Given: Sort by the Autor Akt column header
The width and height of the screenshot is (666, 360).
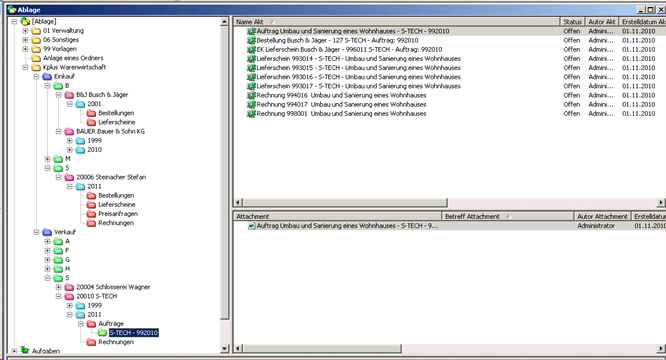Looking at the screenshot, I should [x=601, y=22].
